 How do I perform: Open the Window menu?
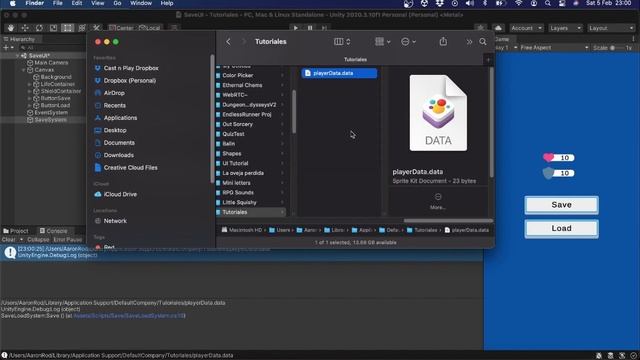pos(141,3)
